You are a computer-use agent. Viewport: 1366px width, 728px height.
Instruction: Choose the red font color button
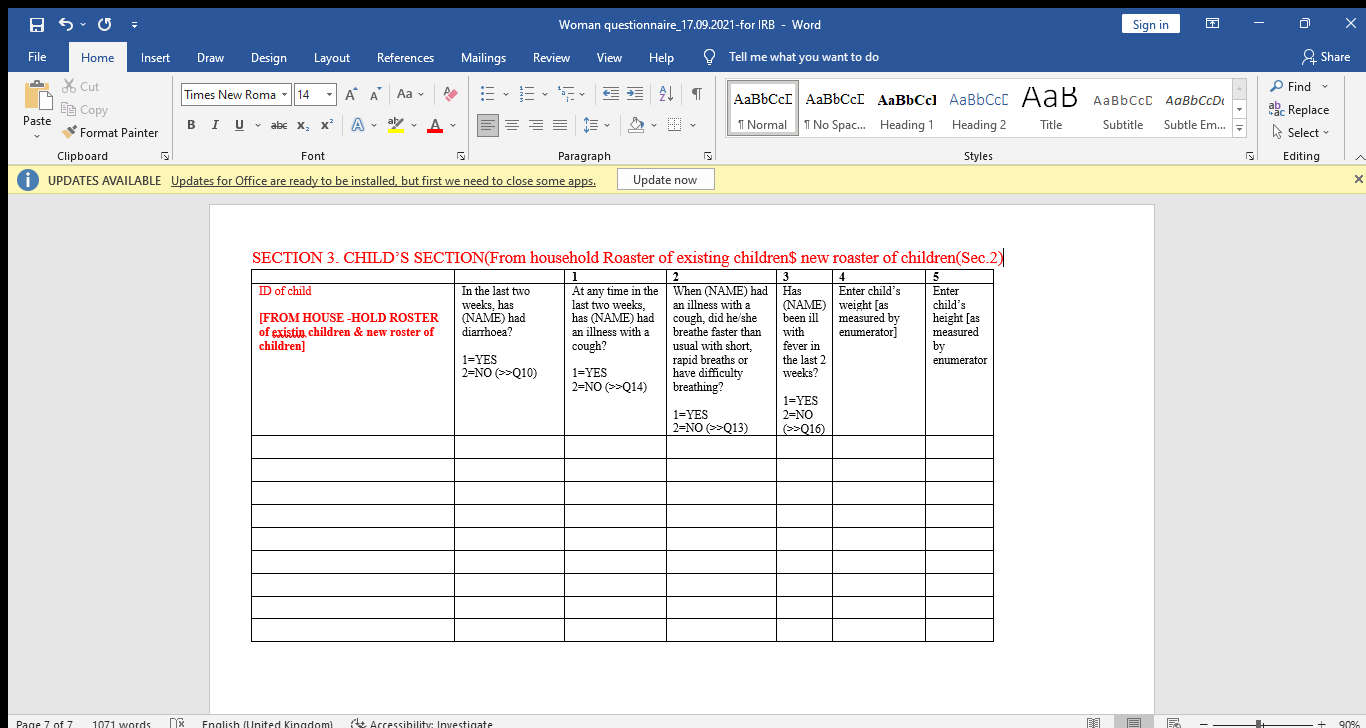coord(435,125)
